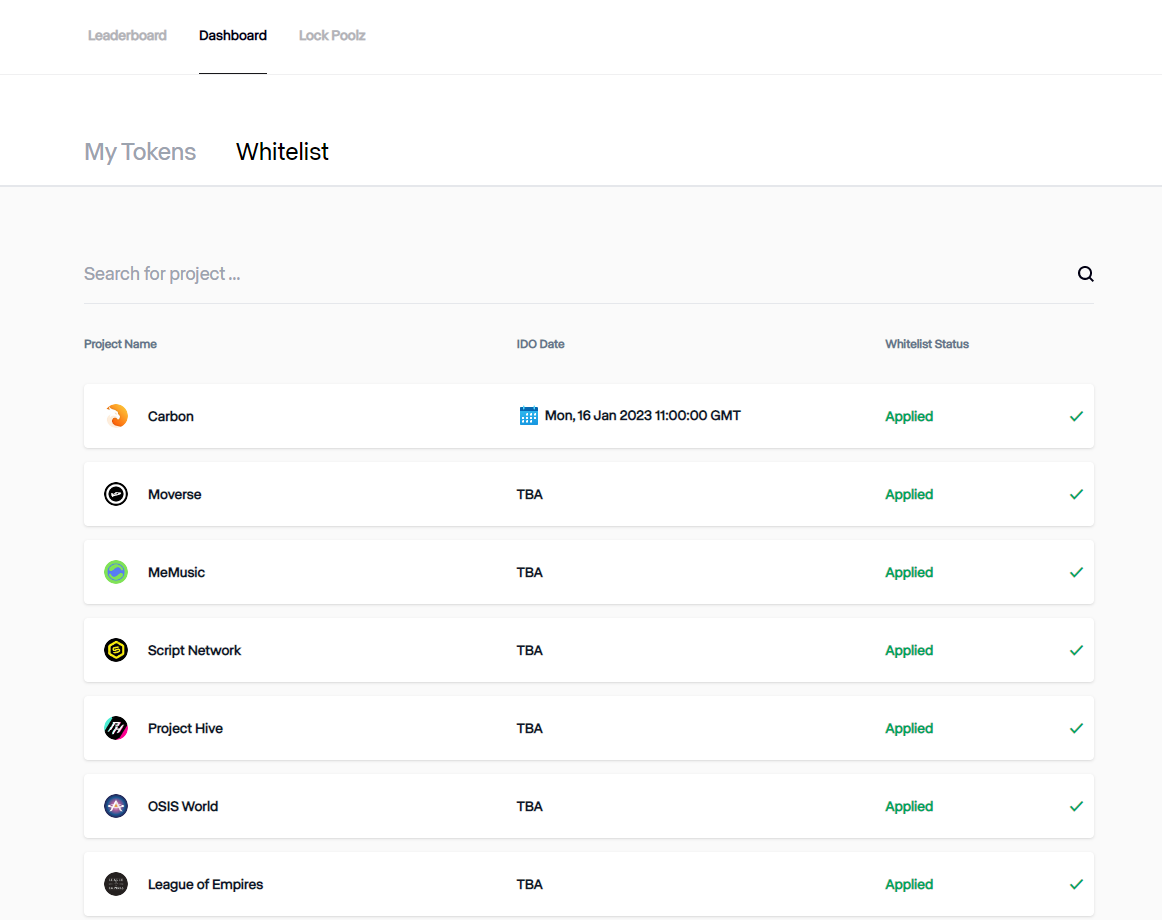This screenshot has height=920, width=1162.
Task: Click the Project Hive logo
Action: click(x=116, y=728)
